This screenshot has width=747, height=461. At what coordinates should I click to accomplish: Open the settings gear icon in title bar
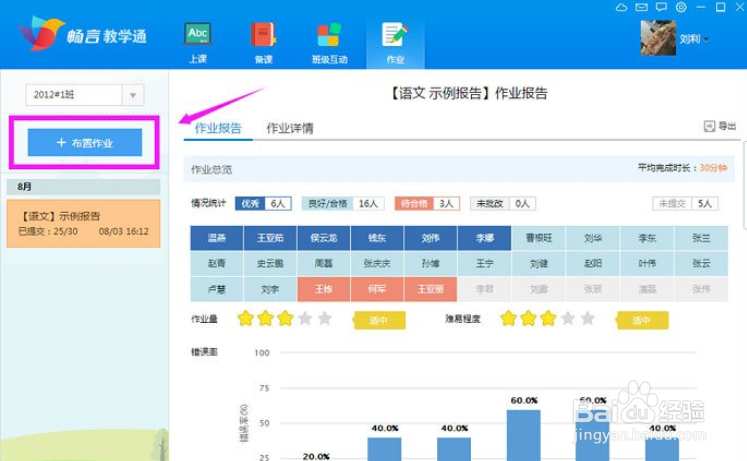tap(681, 7)
